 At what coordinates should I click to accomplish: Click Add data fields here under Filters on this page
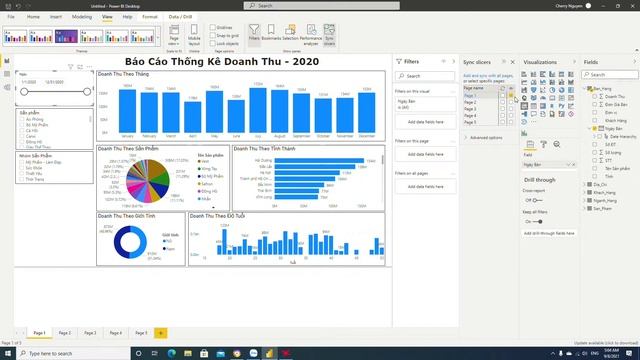[x=425, y=154]
